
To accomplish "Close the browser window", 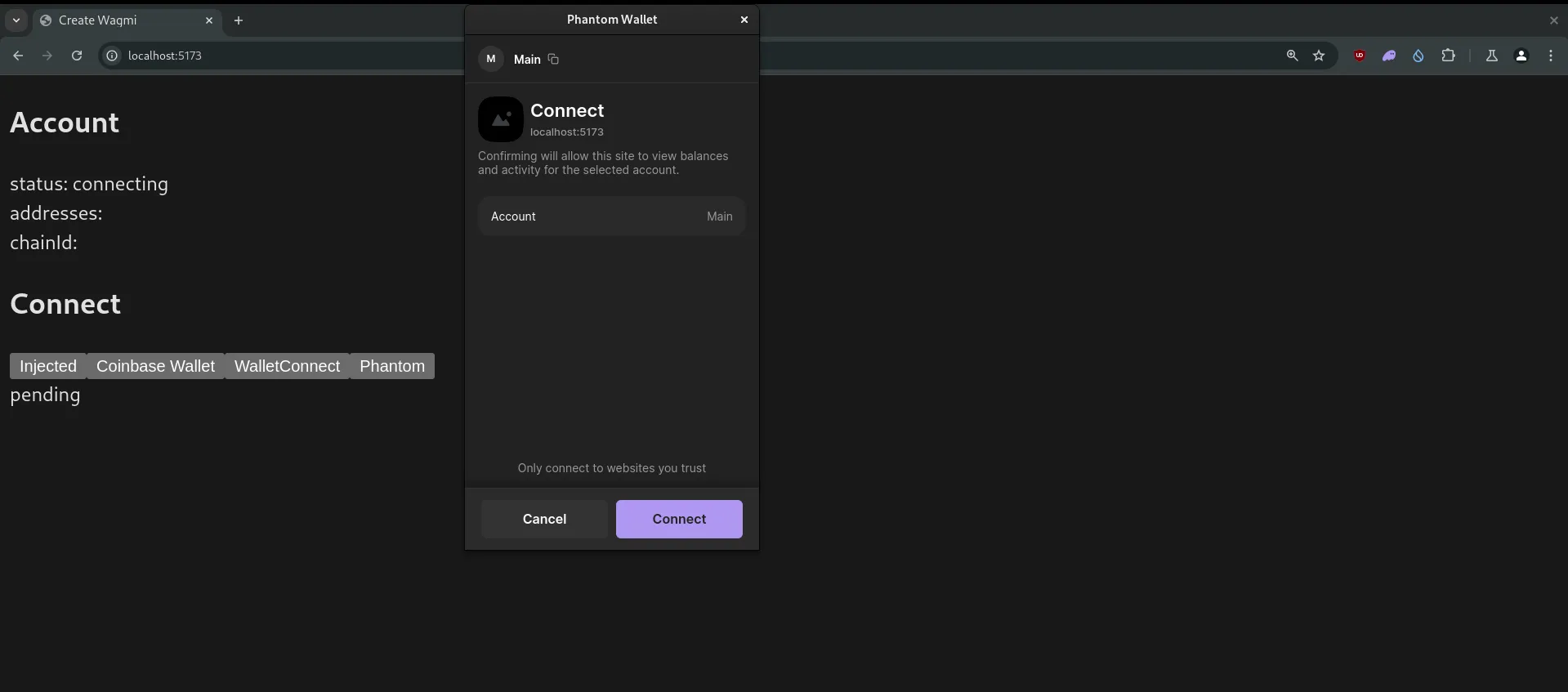I will (1554, 20).
